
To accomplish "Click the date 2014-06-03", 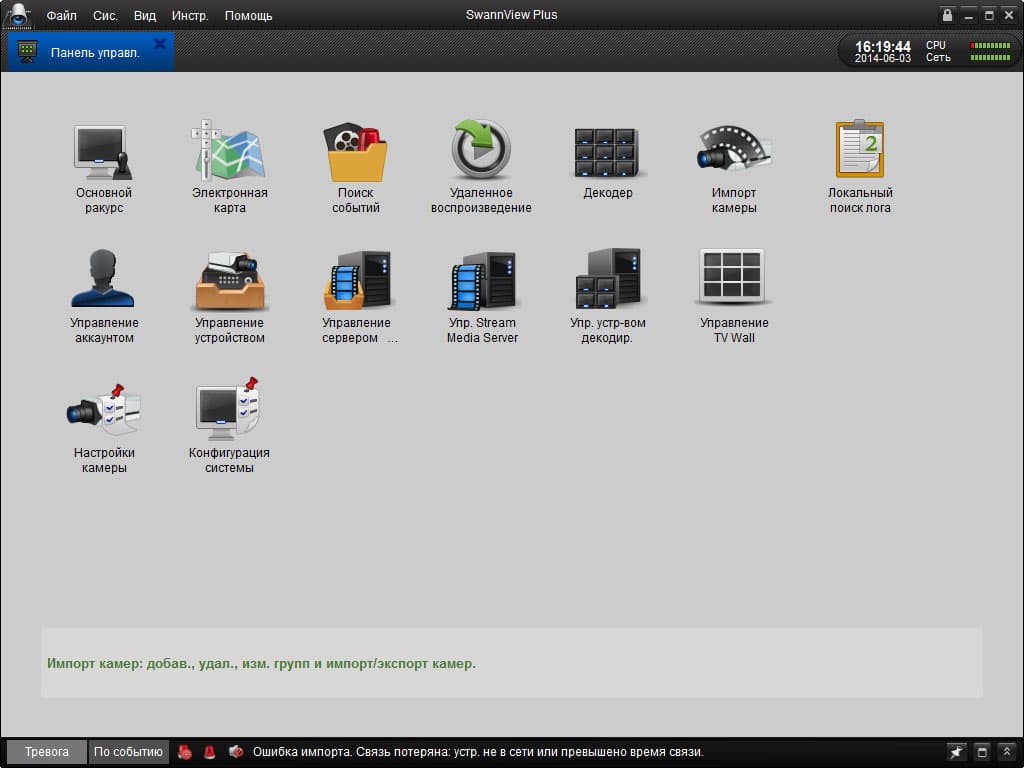I will coord(883,58).
